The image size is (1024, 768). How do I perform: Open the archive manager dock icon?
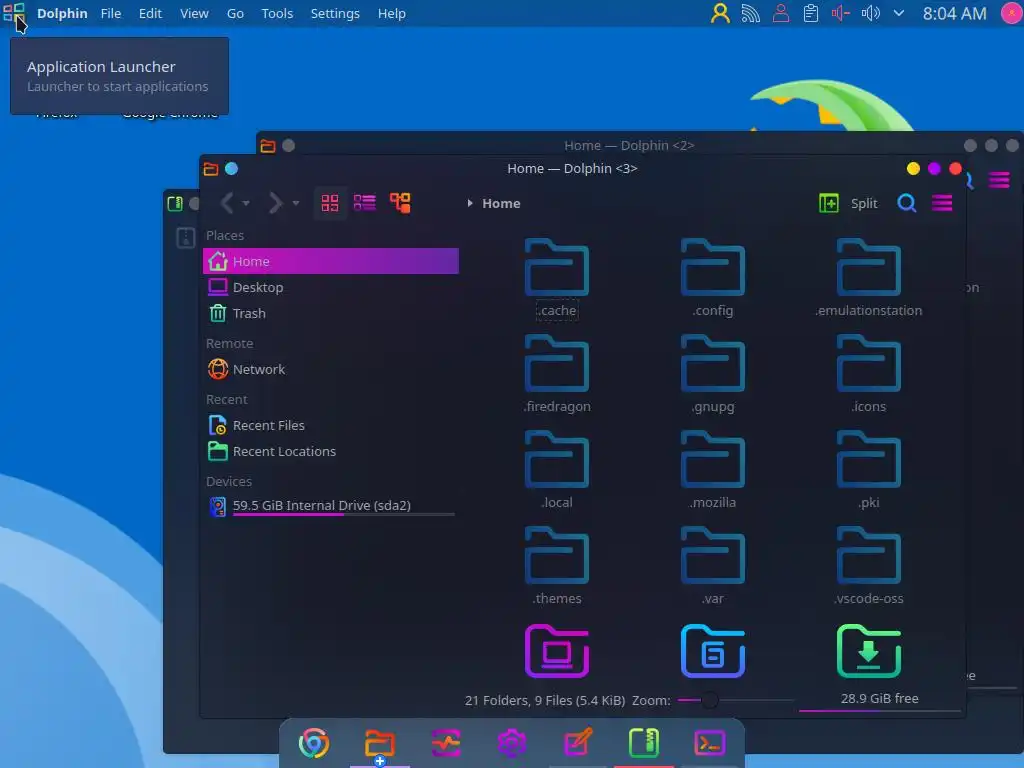(644, 743)
